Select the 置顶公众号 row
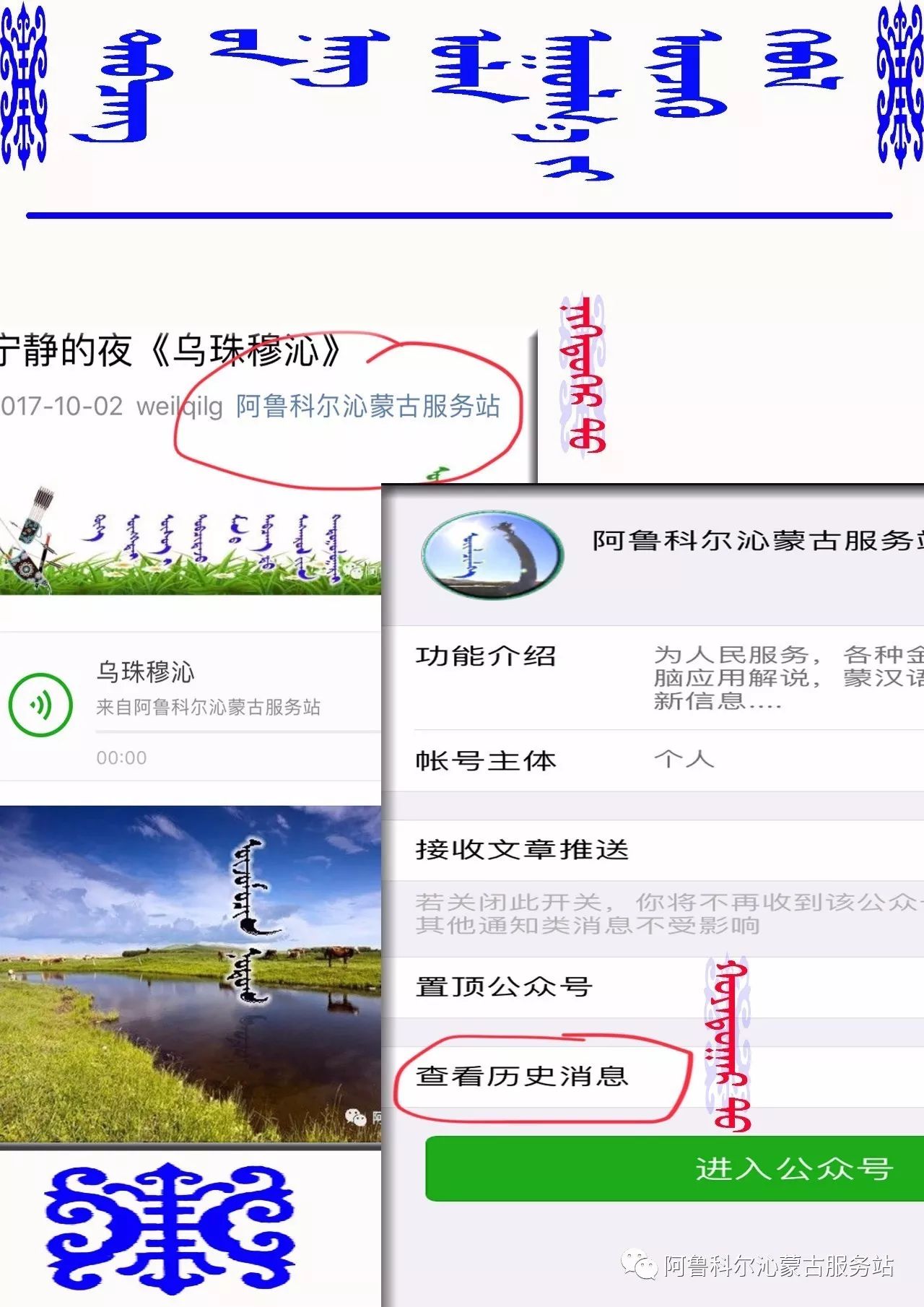The image size is (924, 1307). tap(653, 987)
